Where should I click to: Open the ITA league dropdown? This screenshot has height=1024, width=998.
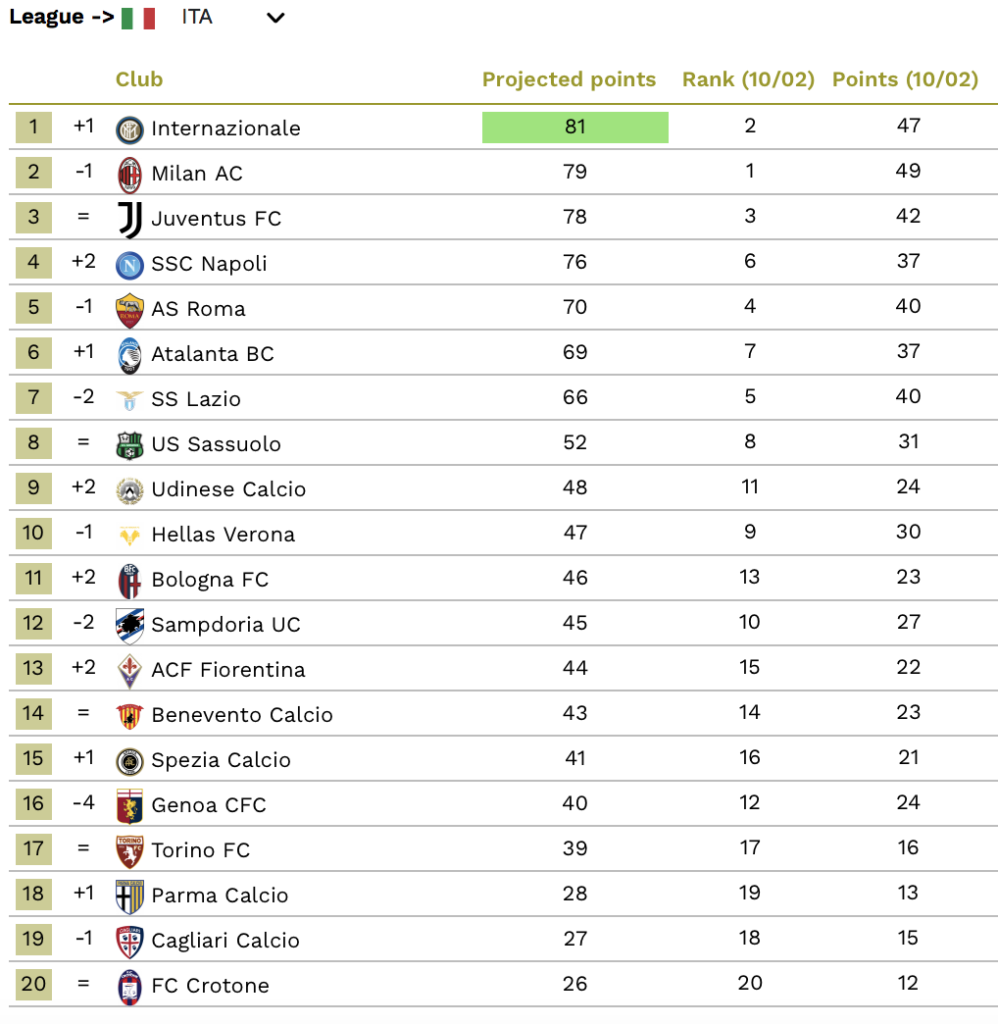233,18
